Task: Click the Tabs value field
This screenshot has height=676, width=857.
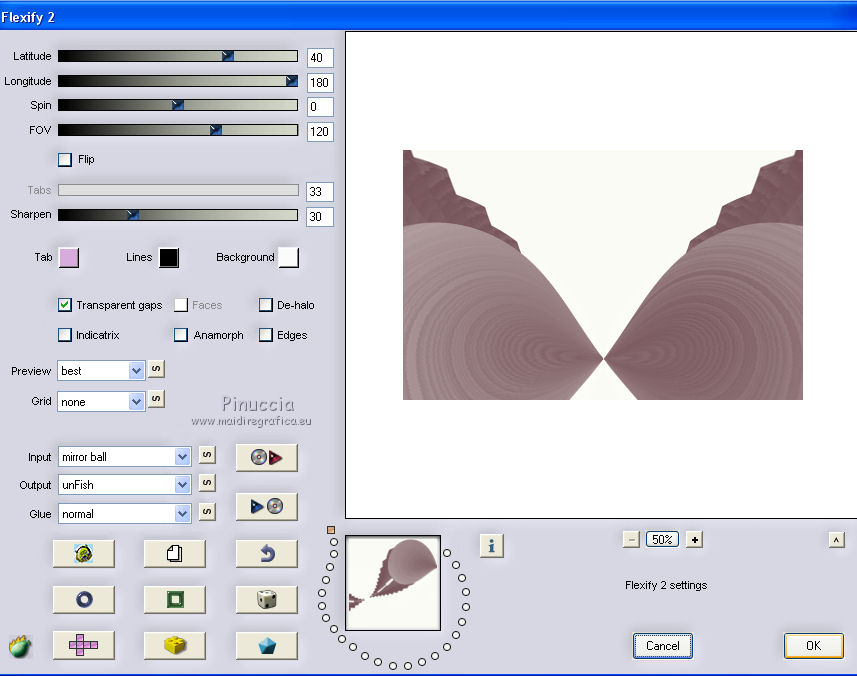Action: pos(320,192)
